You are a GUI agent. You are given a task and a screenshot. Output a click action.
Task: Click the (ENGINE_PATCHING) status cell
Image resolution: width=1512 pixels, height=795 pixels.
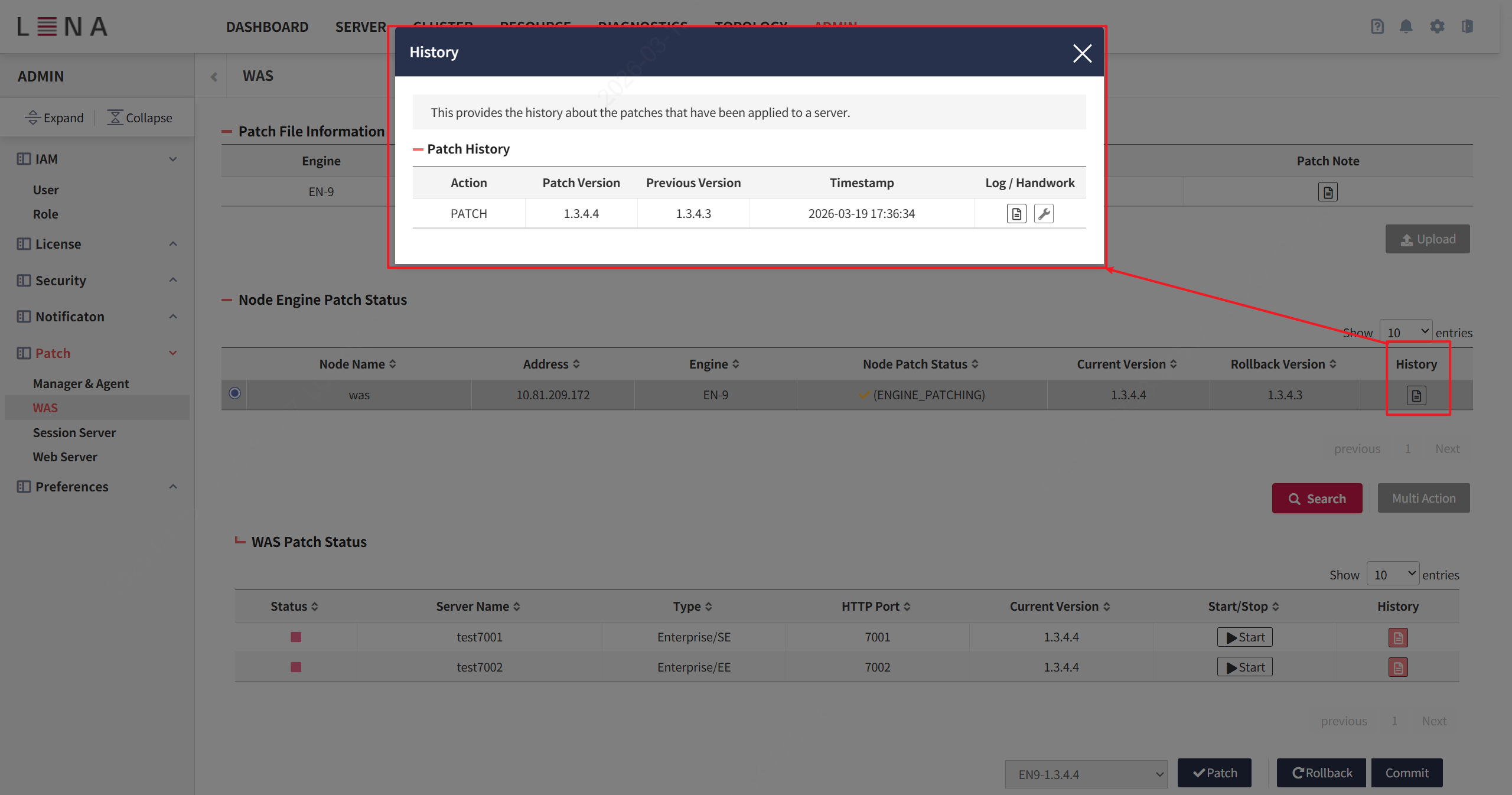pyautogui.click(x=921, y=395)
